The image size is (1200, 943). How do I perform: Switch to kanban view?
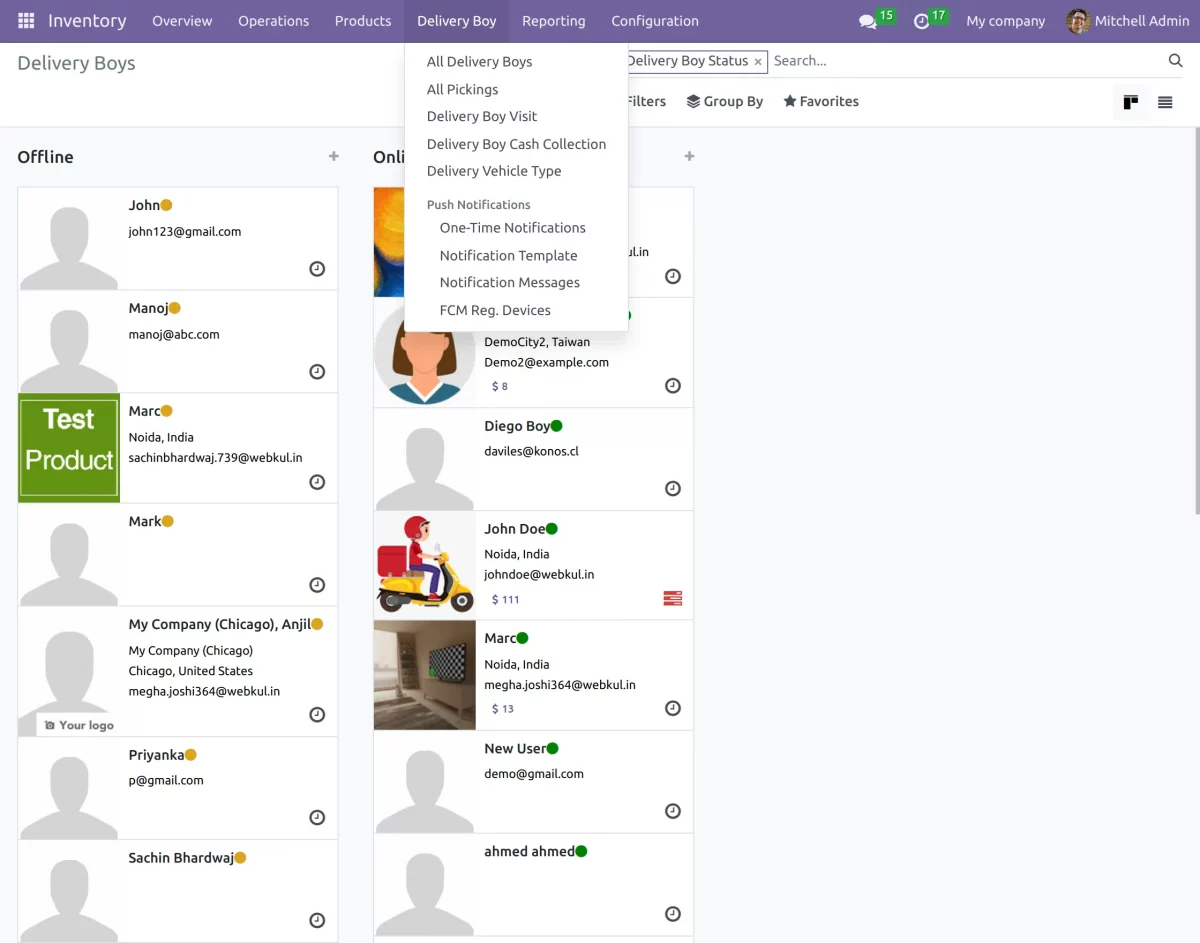pyautogui.click(x=1131, y=102)
